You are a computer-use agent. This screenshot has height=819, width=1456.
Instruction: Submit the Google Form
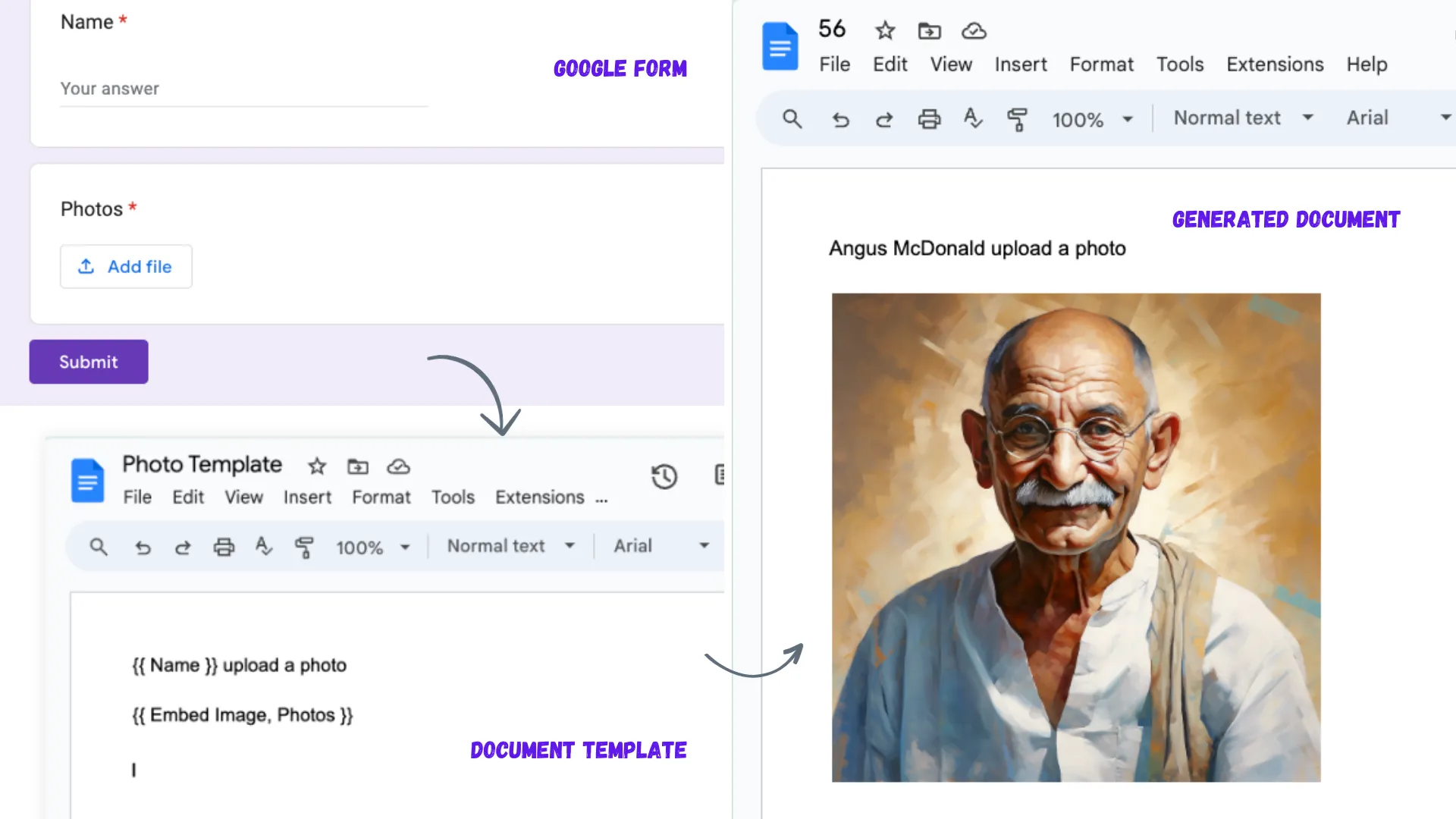tap(88, 362)
